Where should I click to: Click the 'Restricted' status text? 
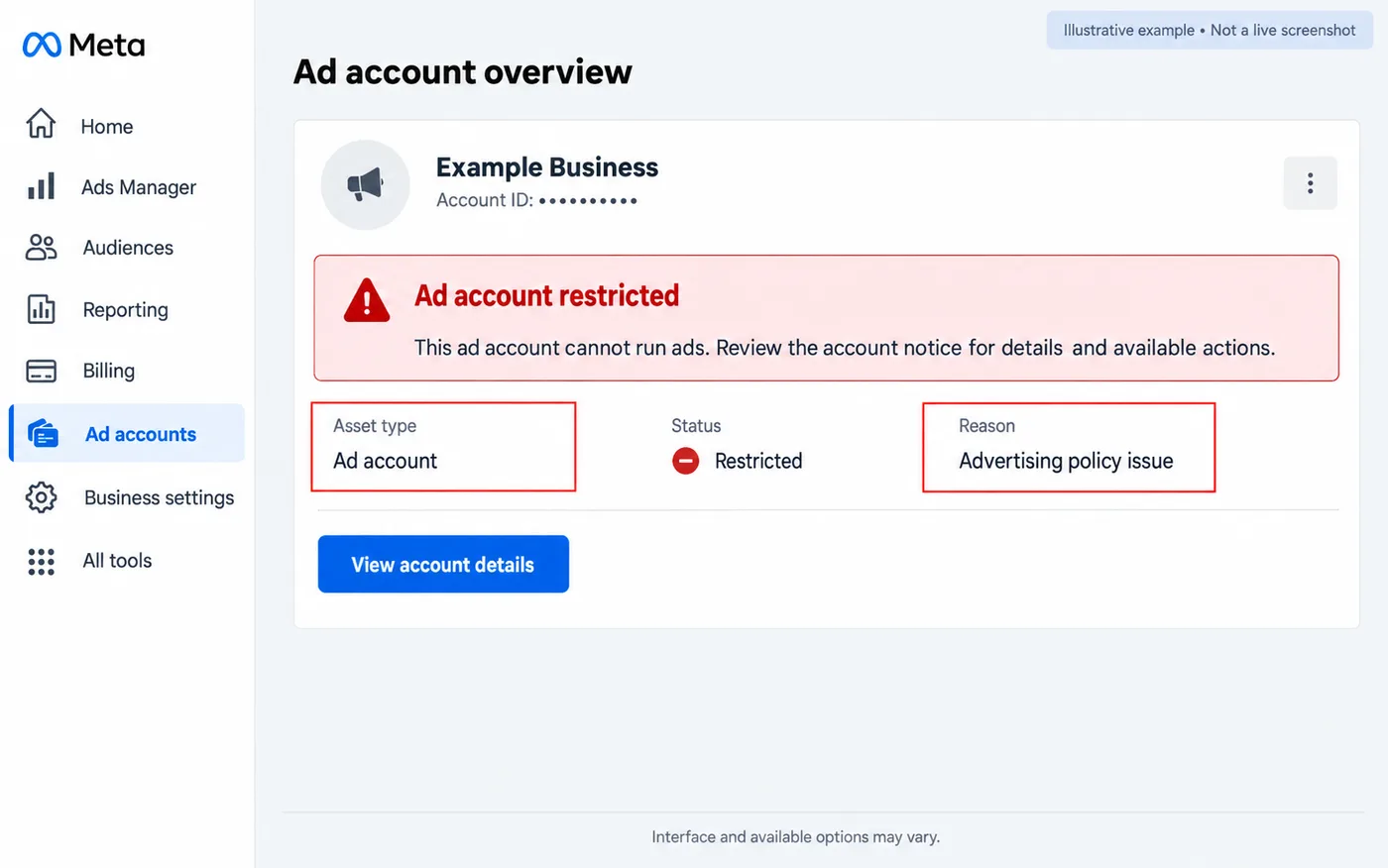coord(758,461)
